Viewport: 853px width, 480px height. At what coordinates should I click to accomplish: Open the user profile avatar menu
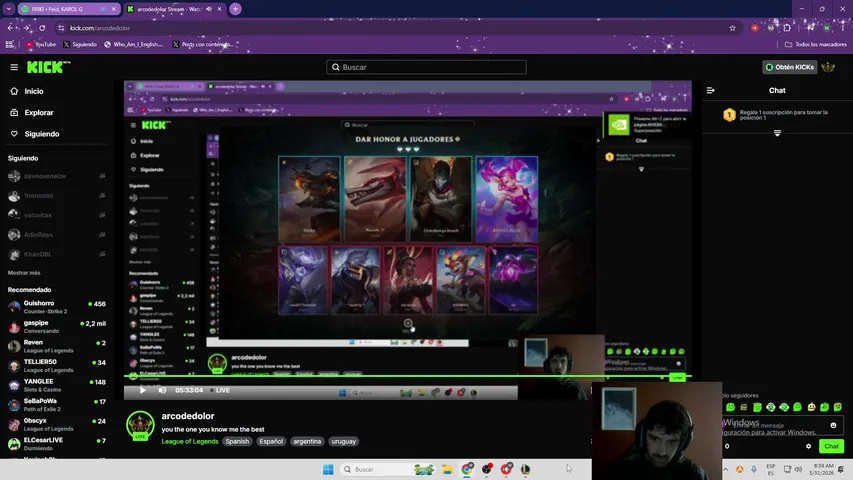pos(829,67)
